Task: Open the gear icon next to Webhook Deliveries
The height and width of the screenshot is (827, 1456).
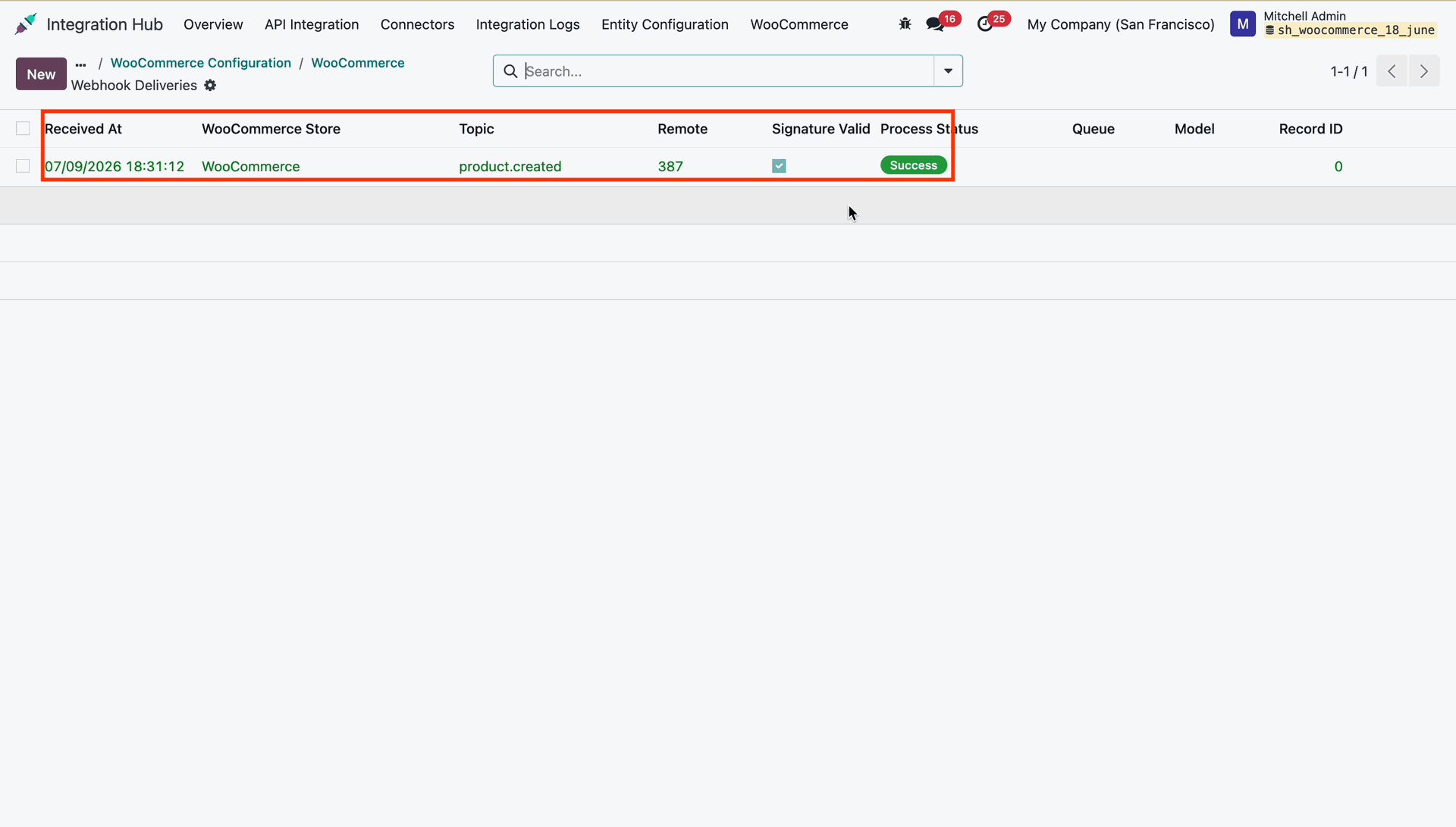Action: click(210, 86)
